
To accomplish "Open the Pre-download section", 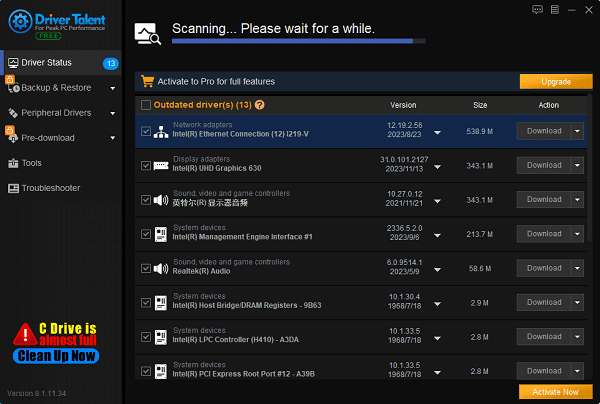I will point(61,138).
